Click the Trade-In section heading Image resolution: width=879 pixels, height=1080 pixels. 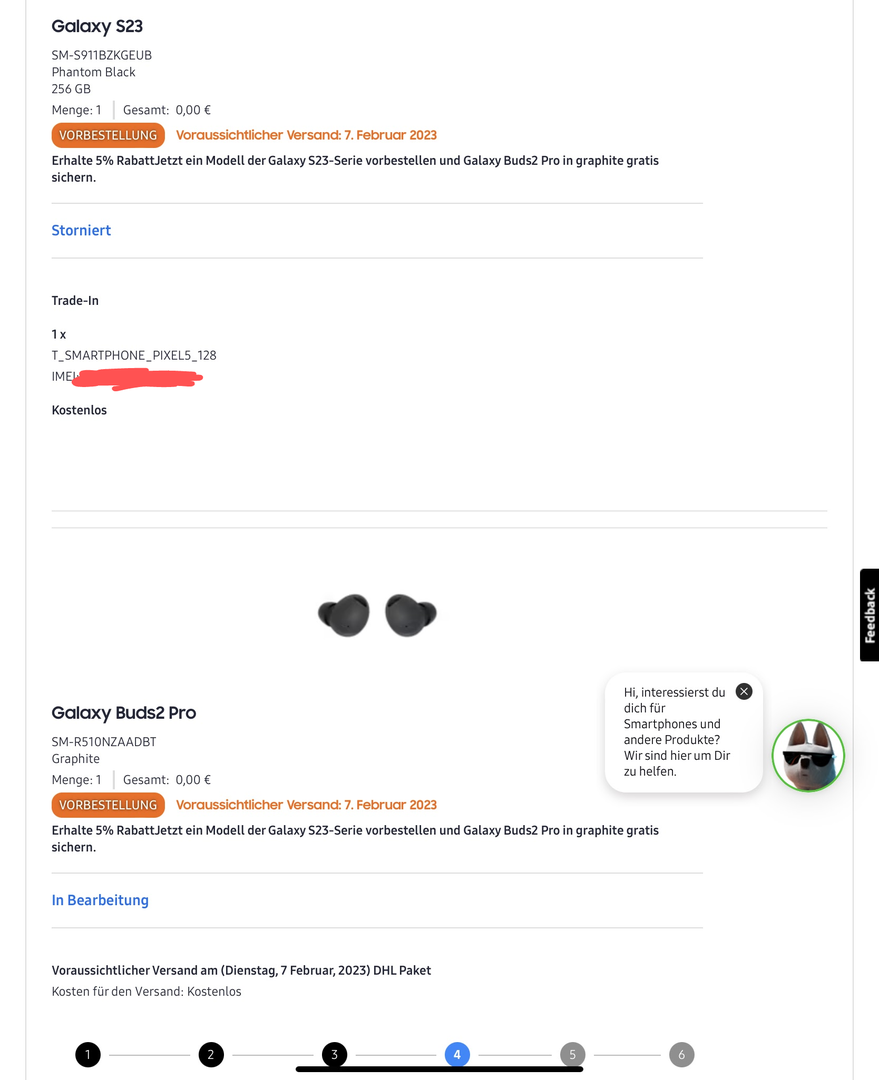point(75,300)
